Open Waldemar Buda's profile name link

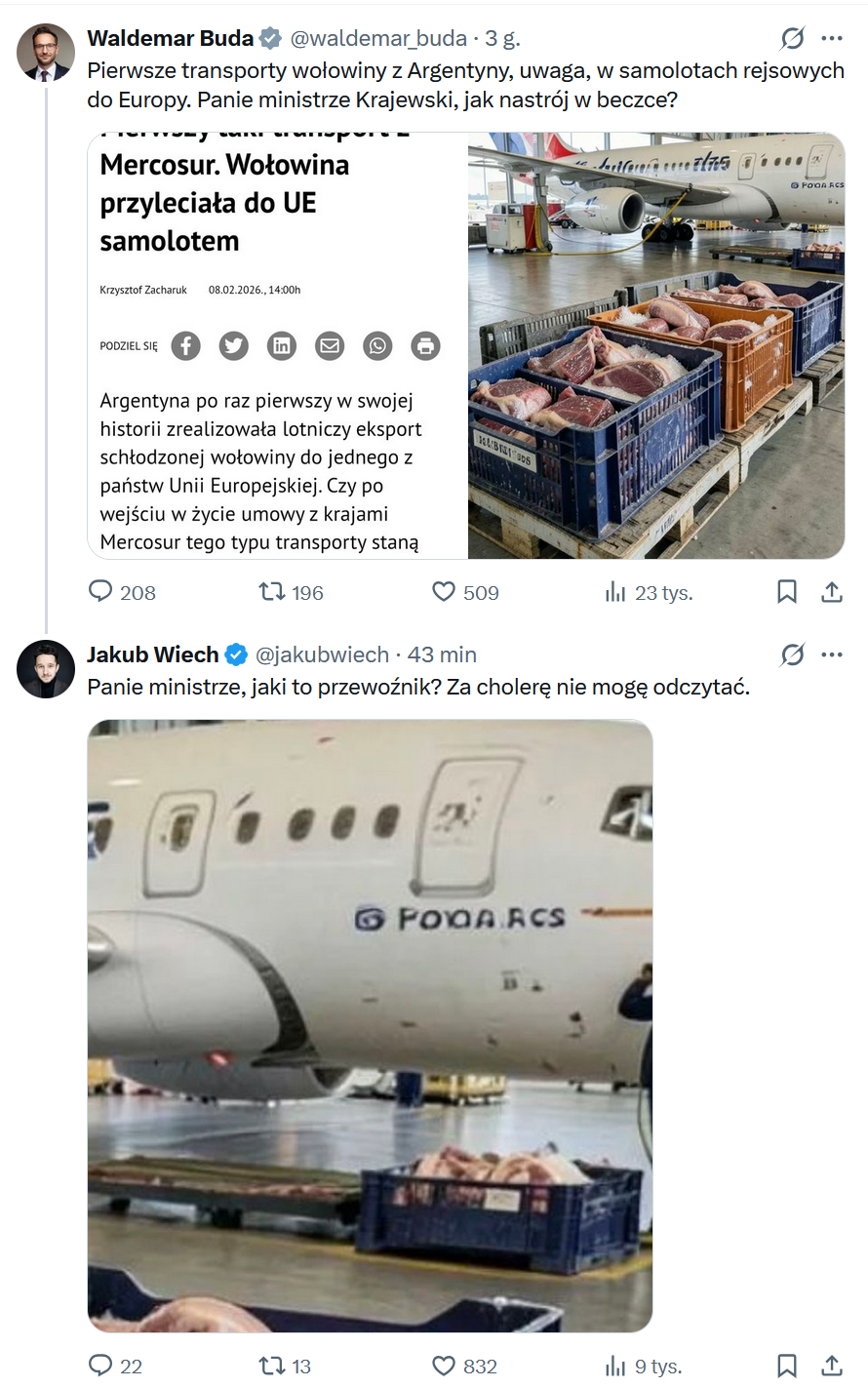[x=170, y=38]
